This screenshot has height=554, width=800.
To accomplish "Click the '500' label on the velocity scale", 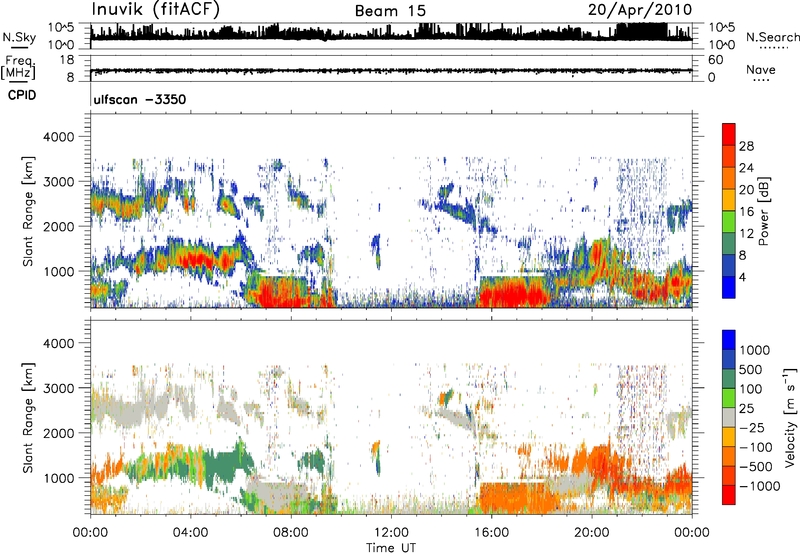I will tap(751, 370).
